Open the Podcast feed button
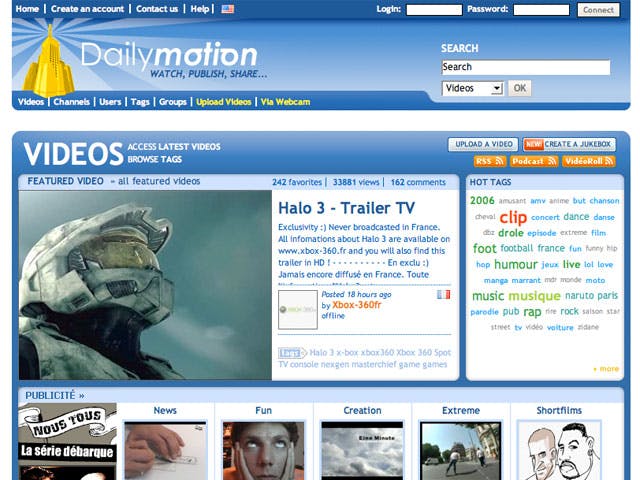 click(534, 161)
